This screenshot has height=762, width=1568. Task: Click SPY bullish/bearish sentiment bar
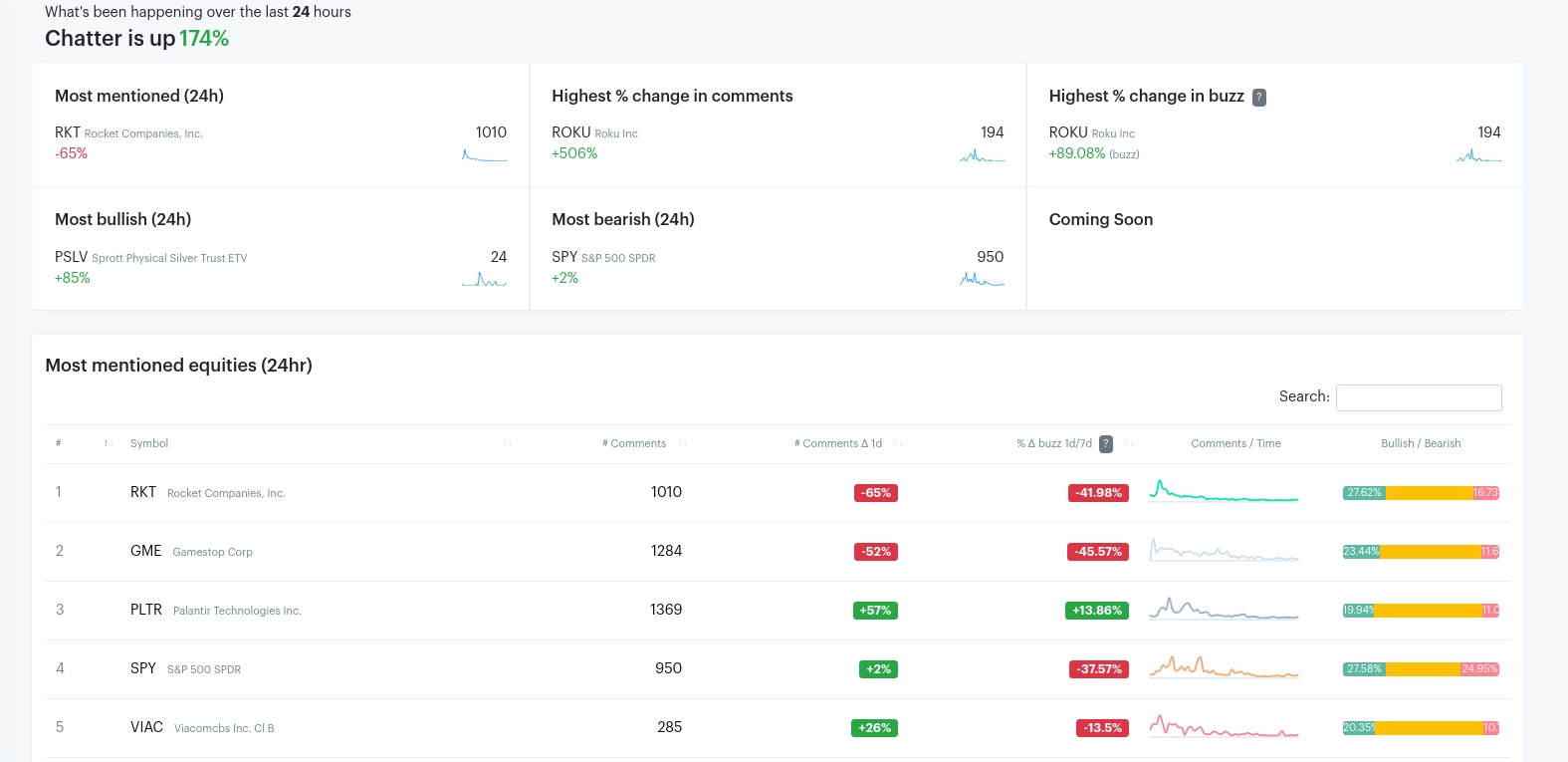1421,669
